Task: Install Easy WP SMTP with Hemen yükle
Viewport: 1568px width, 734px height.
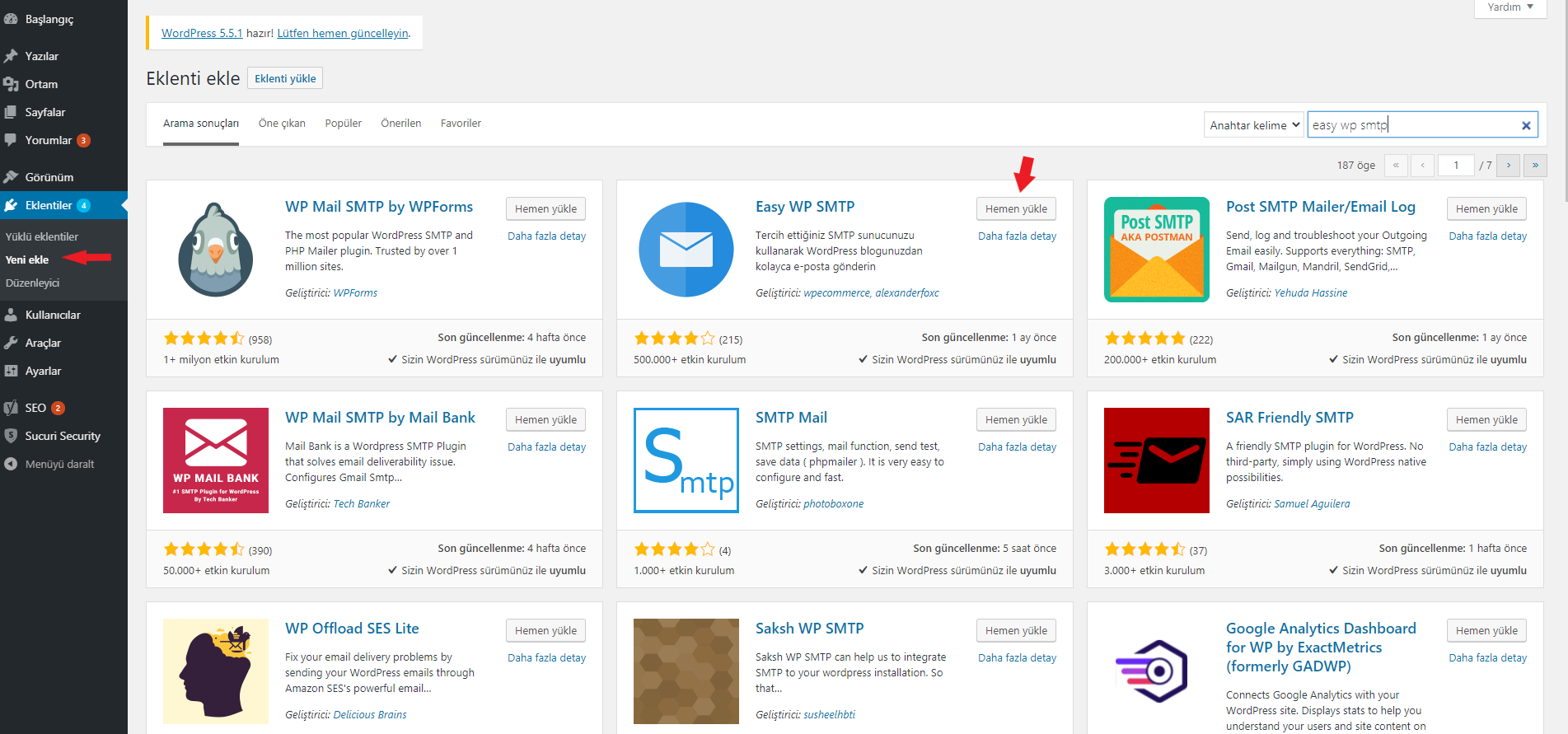Action: click(1016, 209)
